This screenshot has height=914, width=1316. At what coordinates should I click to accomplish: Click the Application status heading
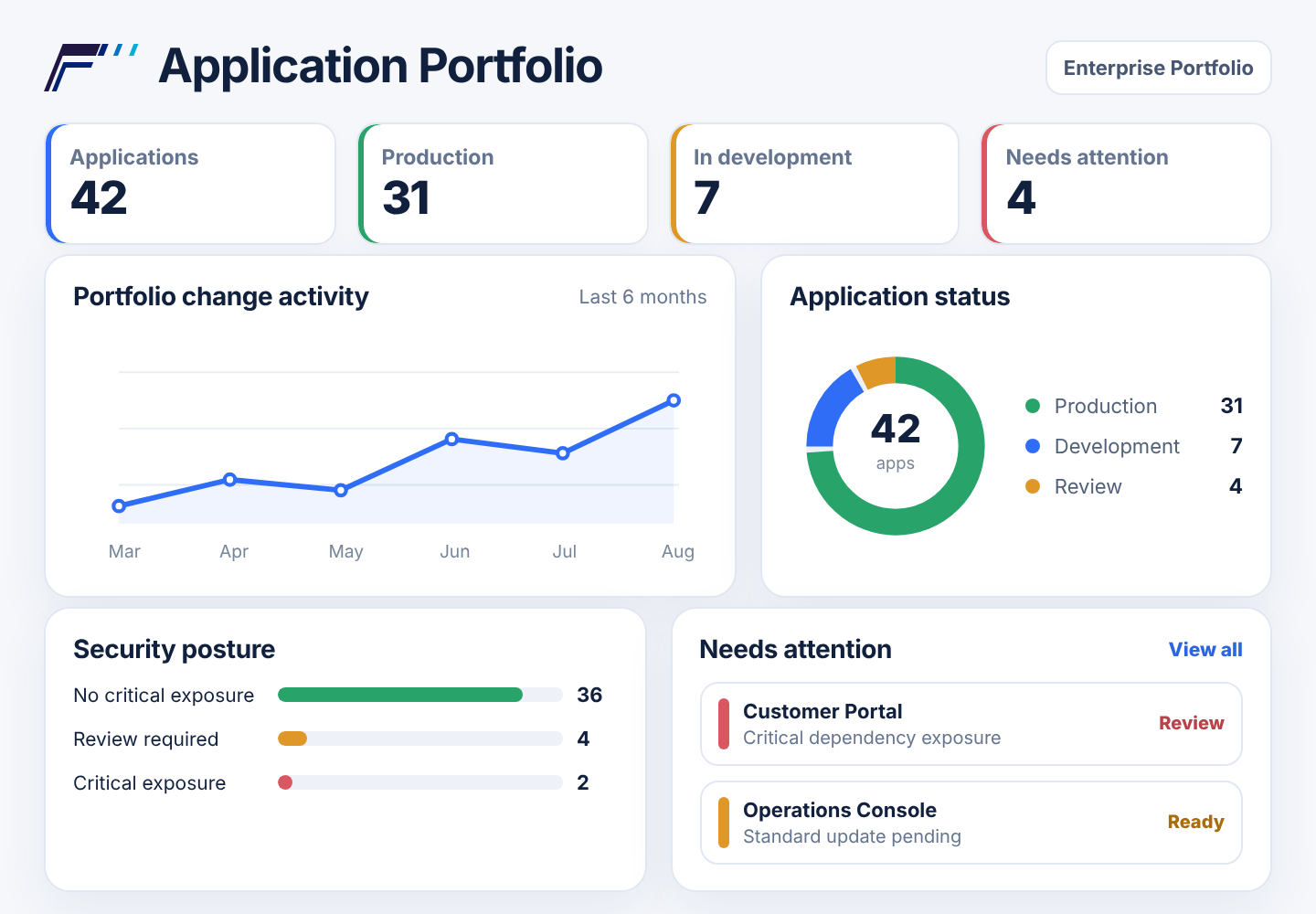[x=900, y=296]
